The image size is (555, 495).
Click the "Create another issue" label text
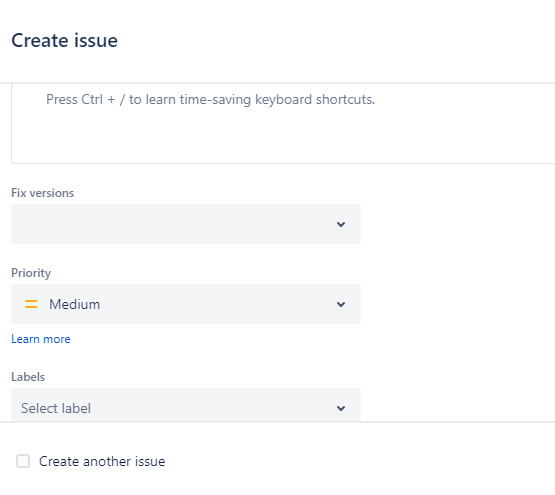[102, 461]
